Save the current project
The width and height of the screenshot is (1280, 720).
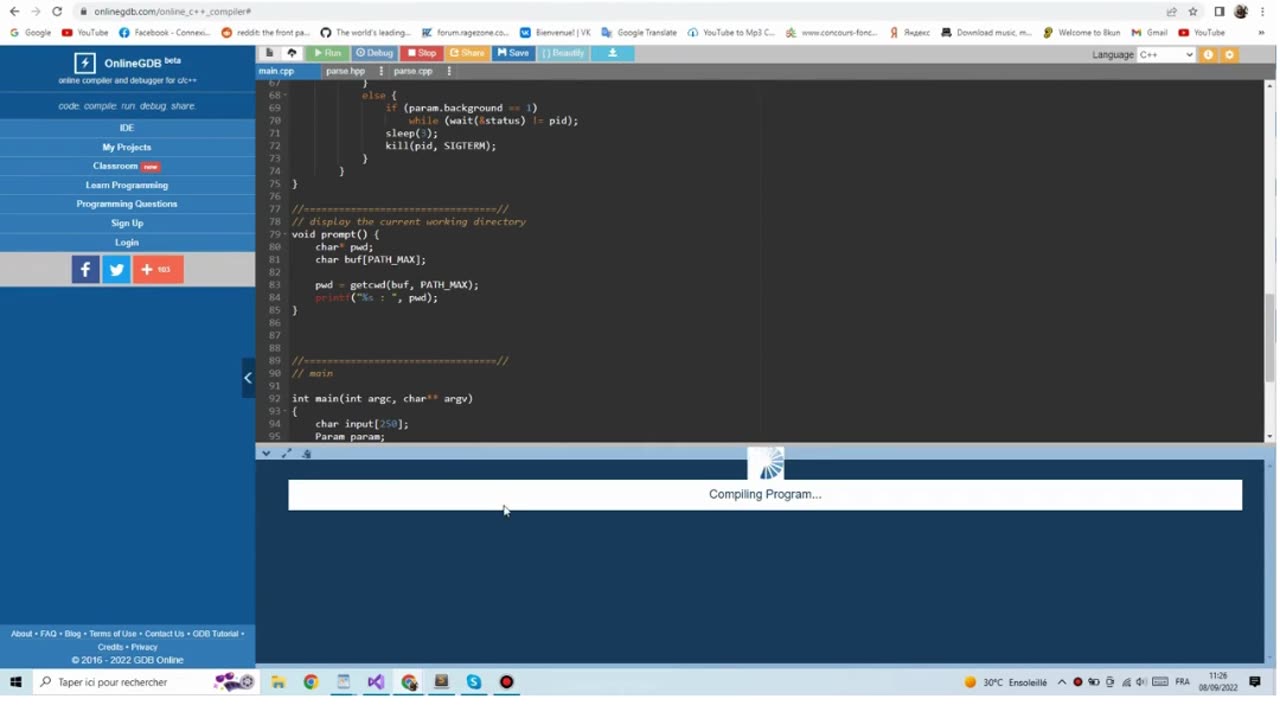tap(513, 53)
